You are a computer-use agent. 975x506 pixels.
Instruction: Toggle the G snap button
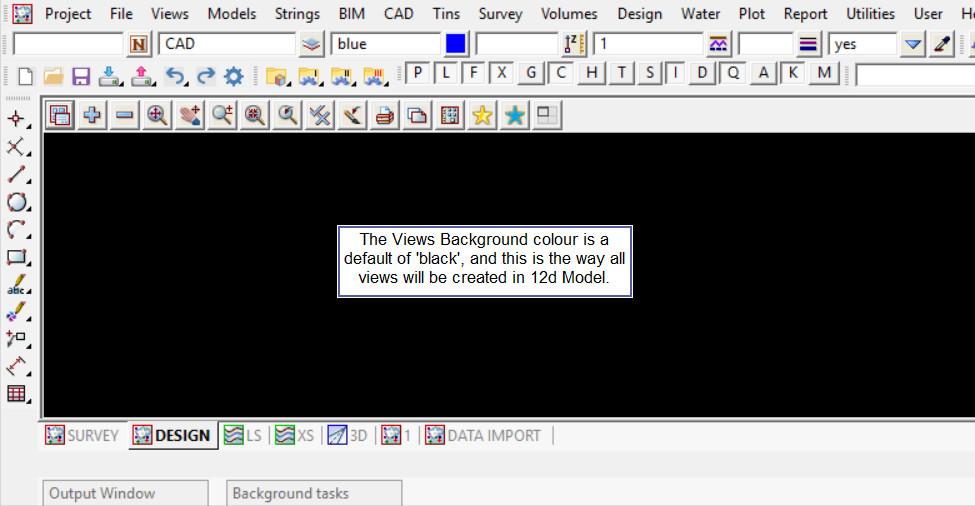(x=532, y=73)
